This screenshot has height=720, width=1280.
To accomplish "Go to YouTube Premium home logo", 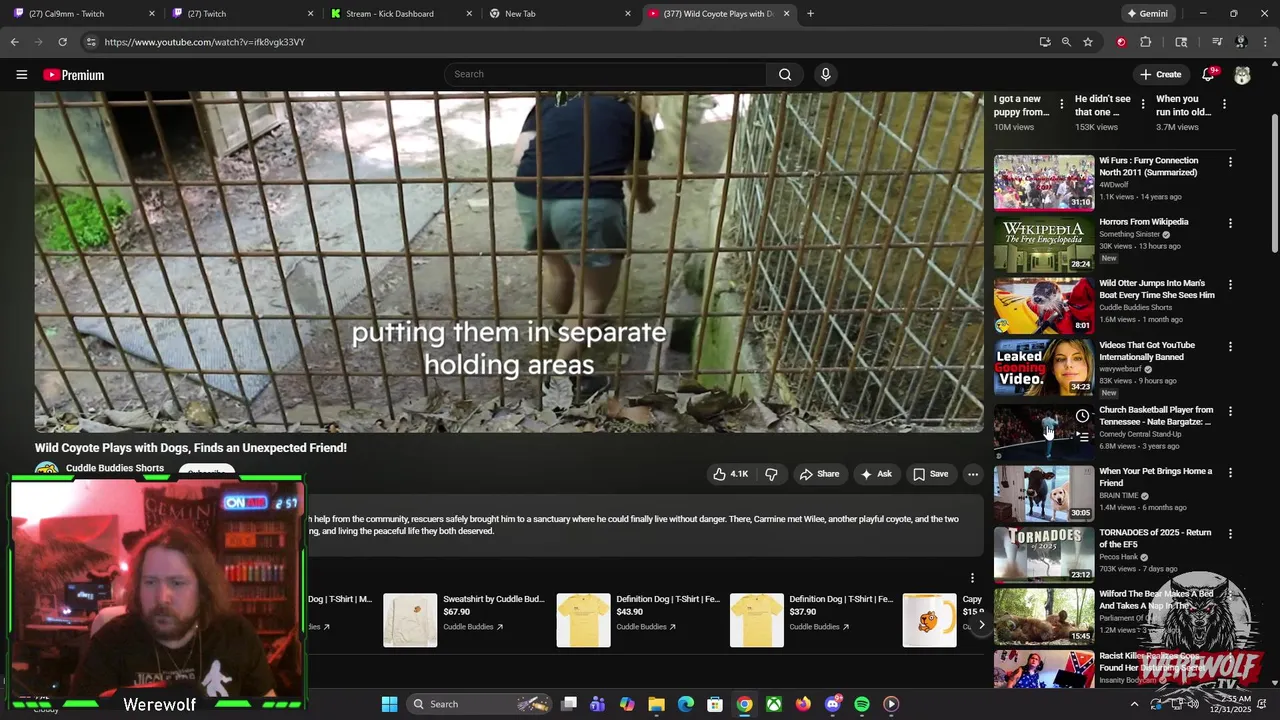I will click(73, 75).
